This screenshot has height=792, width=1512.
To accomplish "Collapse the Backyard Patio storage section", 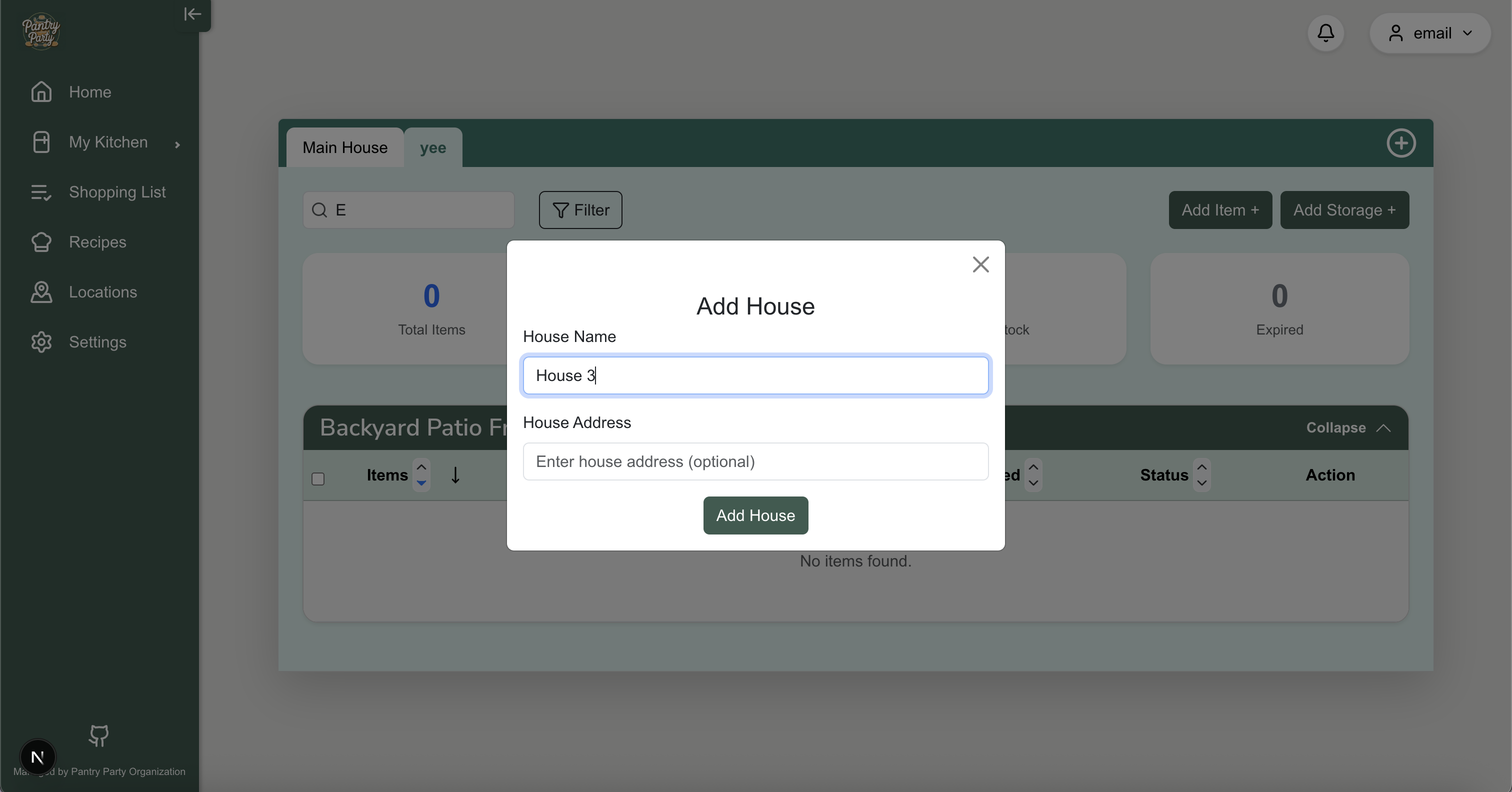I will point(1348,427).
